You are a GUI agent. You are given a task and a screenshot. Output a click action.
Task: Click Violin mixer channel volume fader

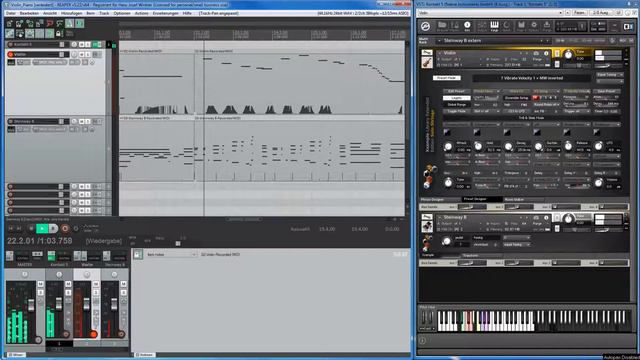(87, 304)
